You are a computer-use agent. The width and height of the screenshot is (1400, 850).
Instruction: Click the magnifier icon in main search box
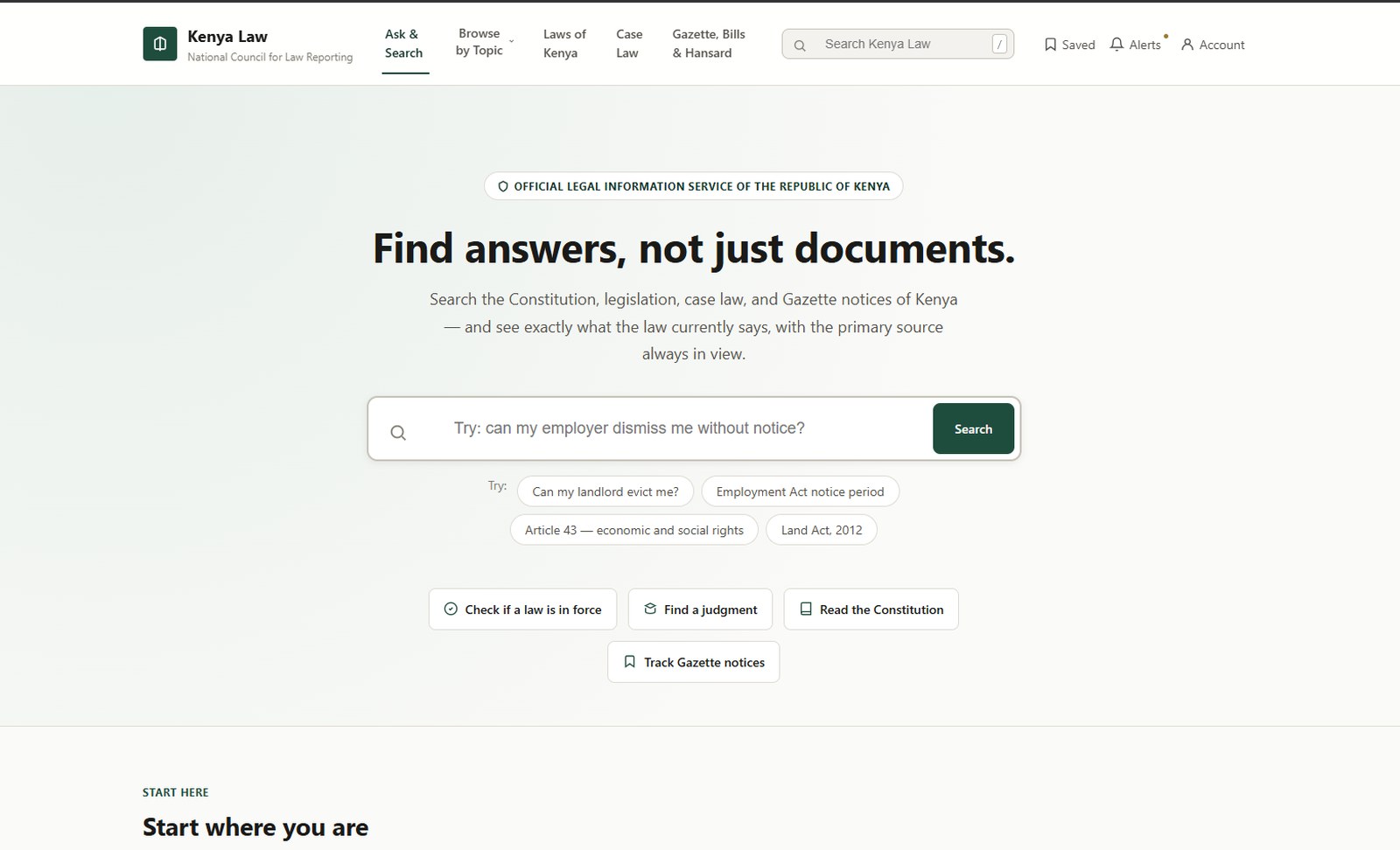click(398, 433)
